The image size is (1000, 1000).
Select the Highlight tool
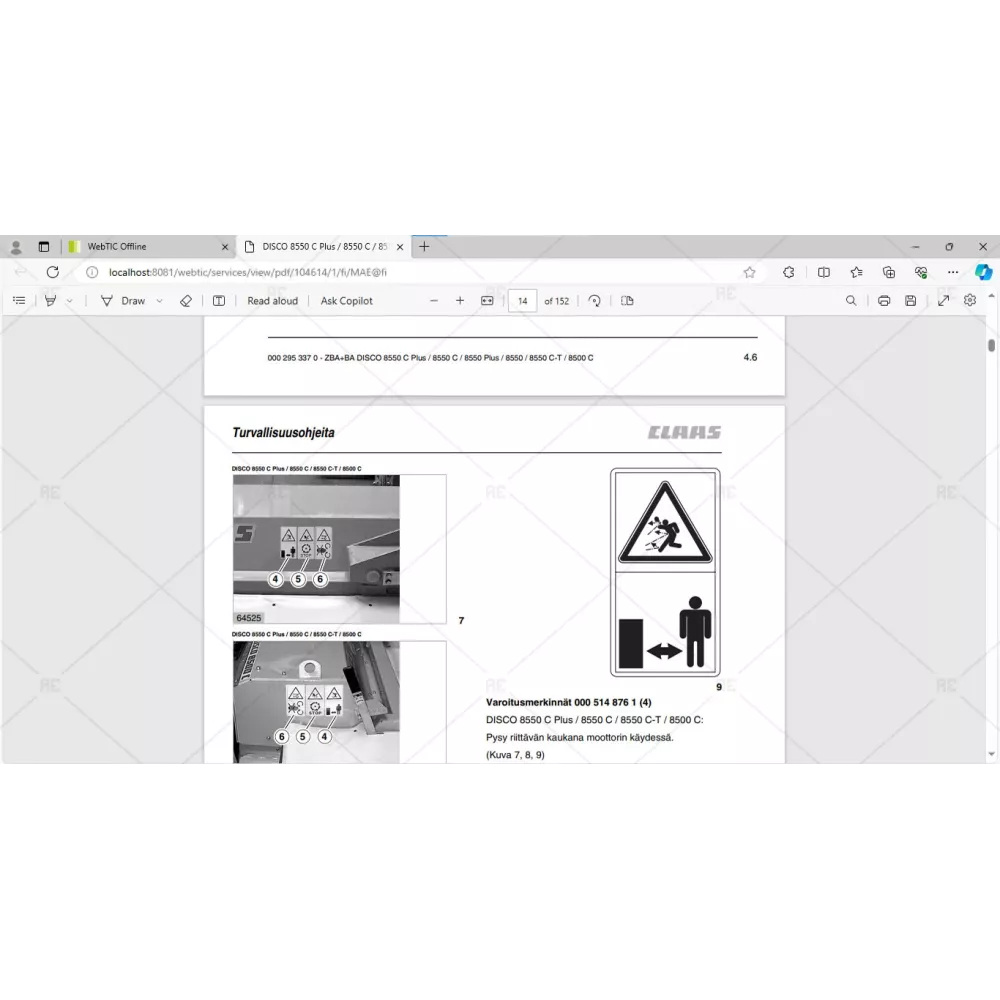pos(50,300)
